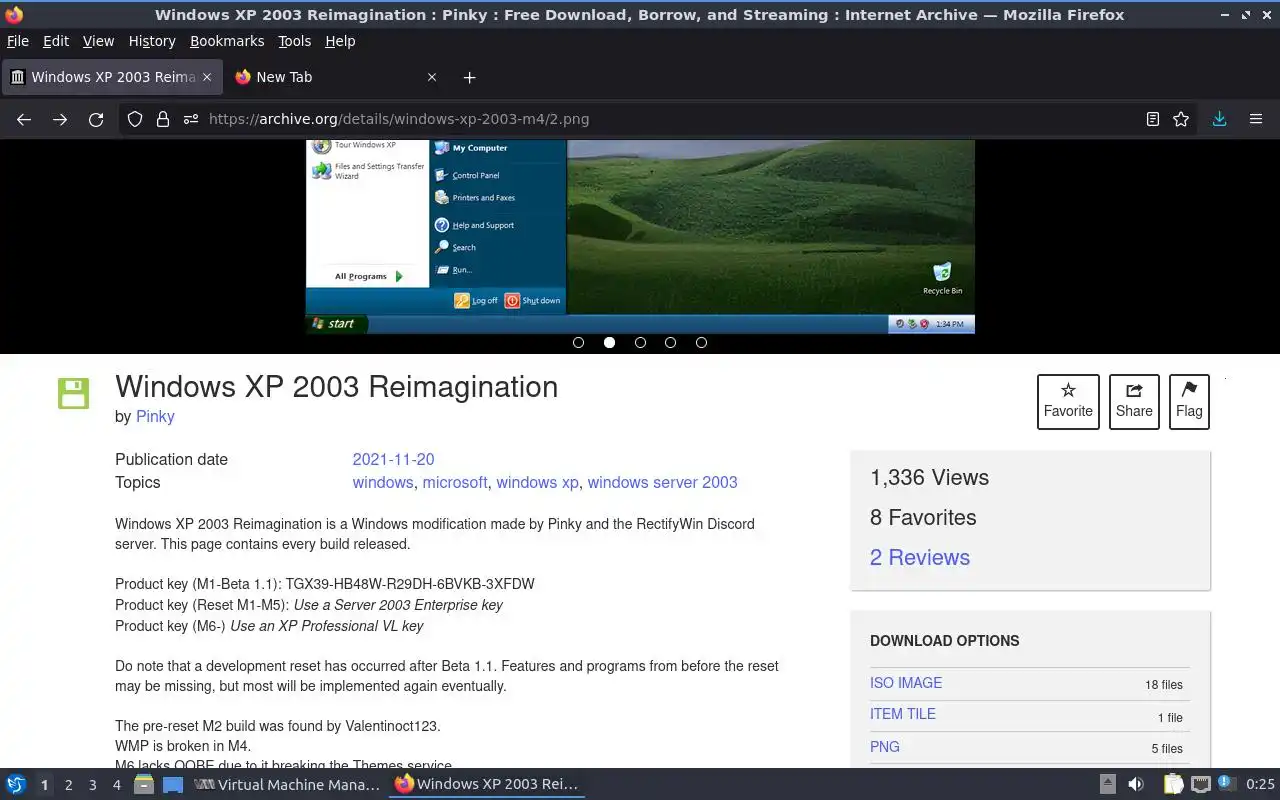Click the Windows XP screenshot preview image

(640, 236)
